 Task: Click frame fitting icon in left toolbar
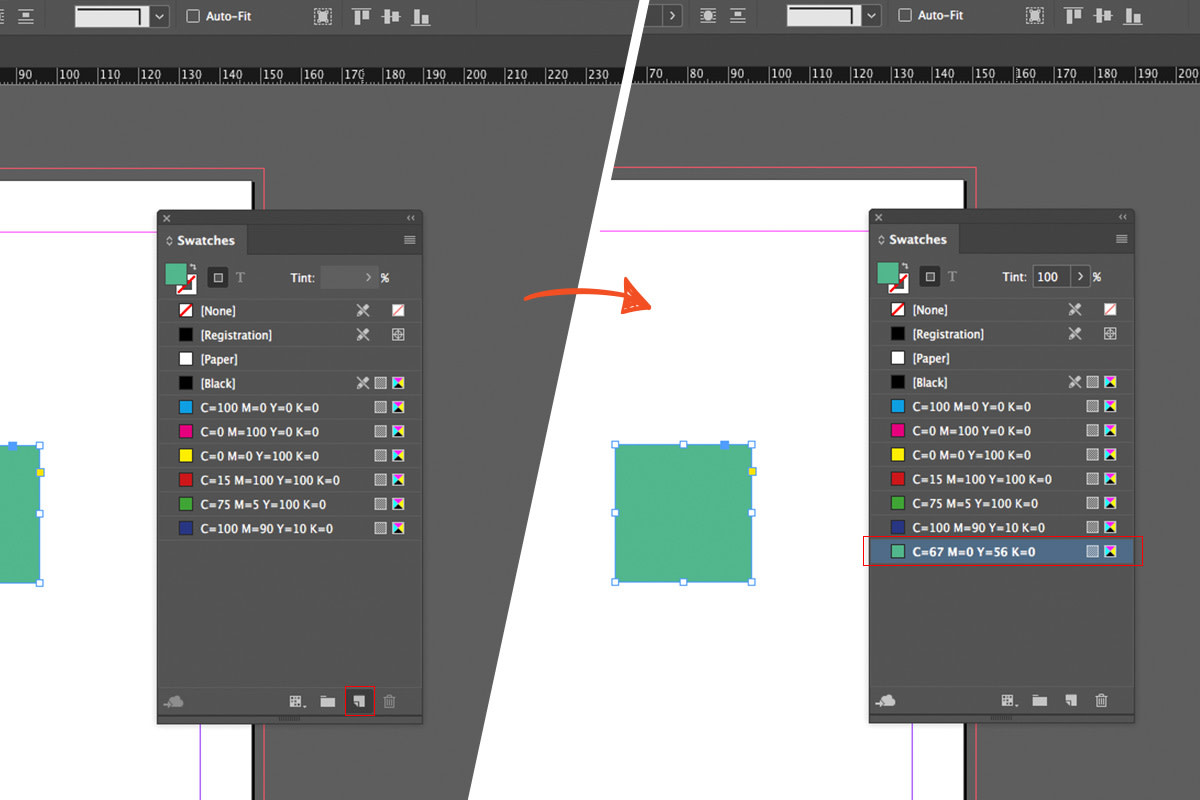323,16
